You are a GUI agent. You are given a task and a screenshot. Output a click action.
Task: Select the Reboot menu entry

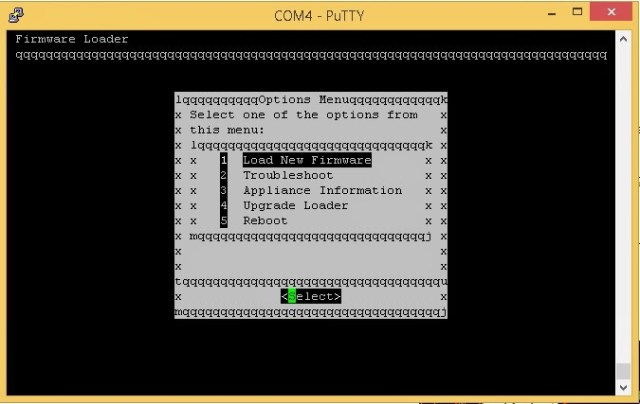265,220
